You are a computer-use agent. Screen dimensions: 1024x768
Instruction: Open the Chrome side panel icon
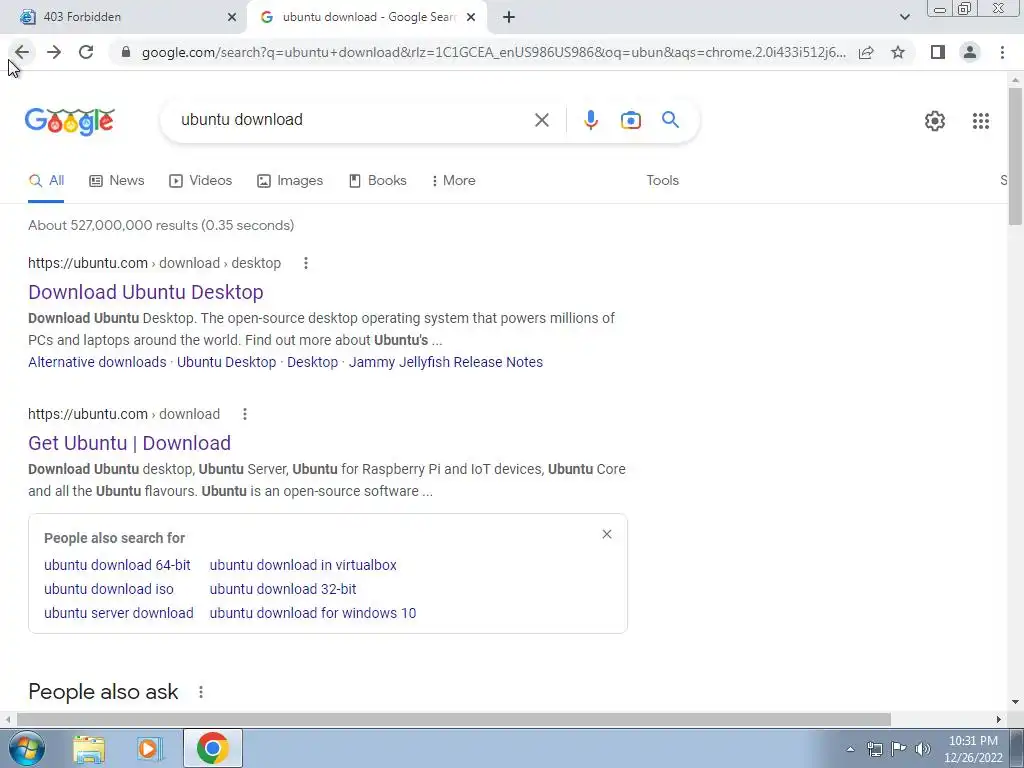coord(938,52)
